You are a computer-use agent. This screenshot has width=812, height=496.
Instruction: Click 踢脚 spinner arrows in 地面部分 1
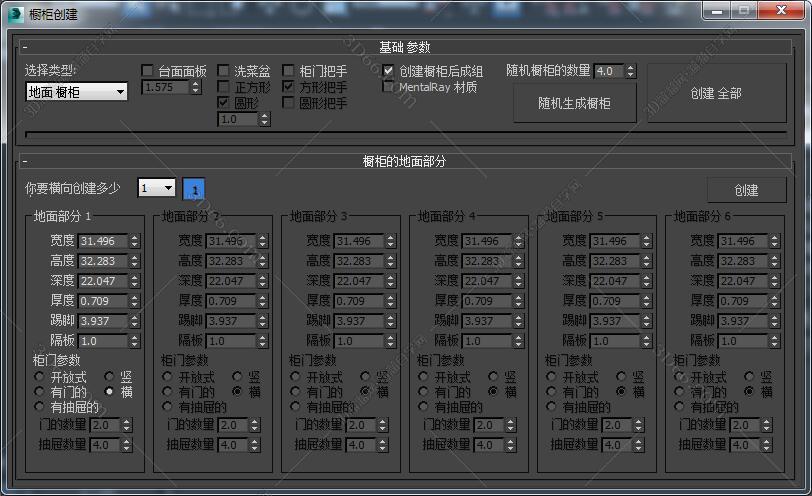[x=134, y=321]
